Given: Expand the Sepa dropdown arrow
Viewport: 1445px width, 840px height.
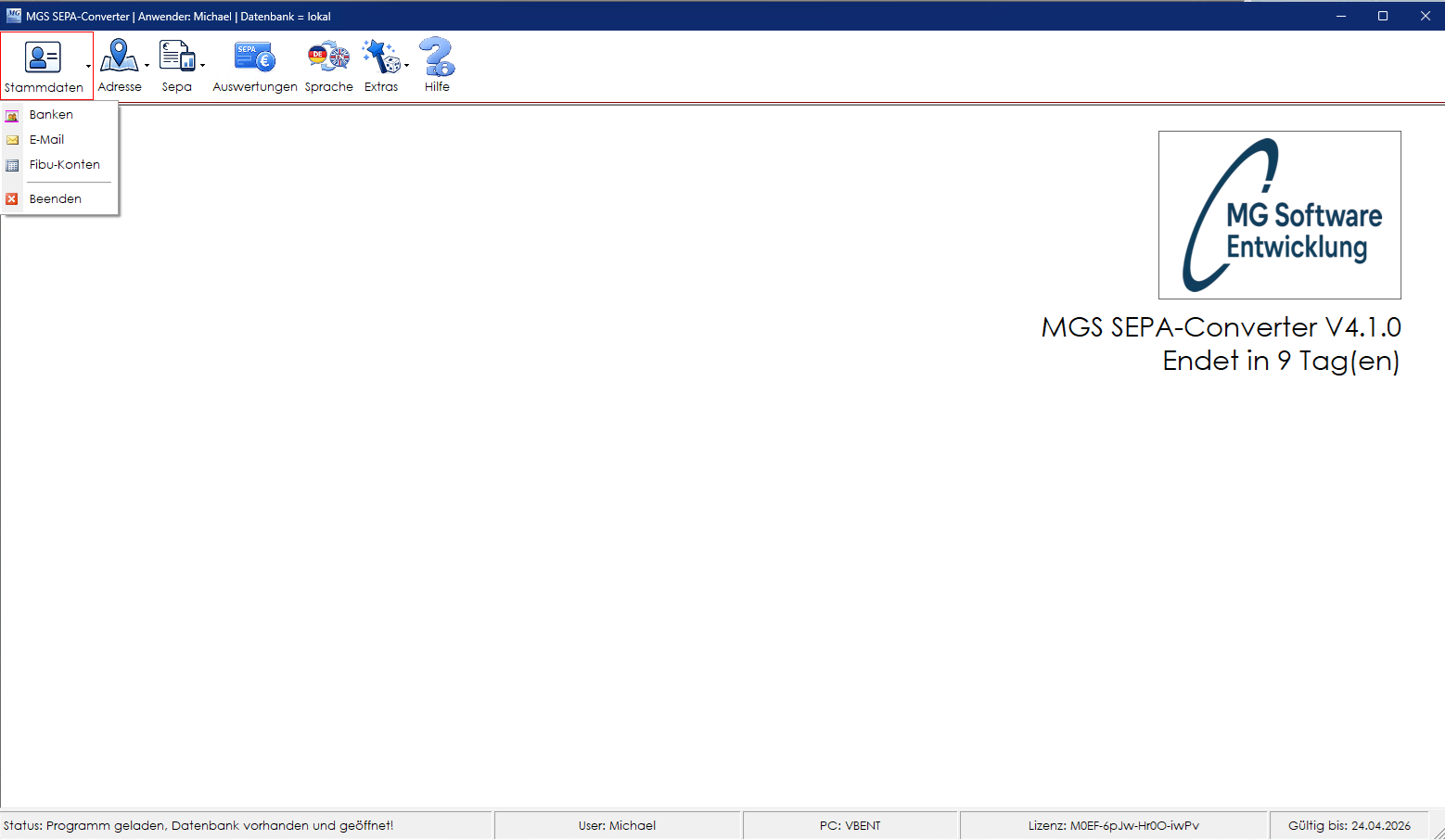Looking at the screenshot, I should tap(202, 66).
